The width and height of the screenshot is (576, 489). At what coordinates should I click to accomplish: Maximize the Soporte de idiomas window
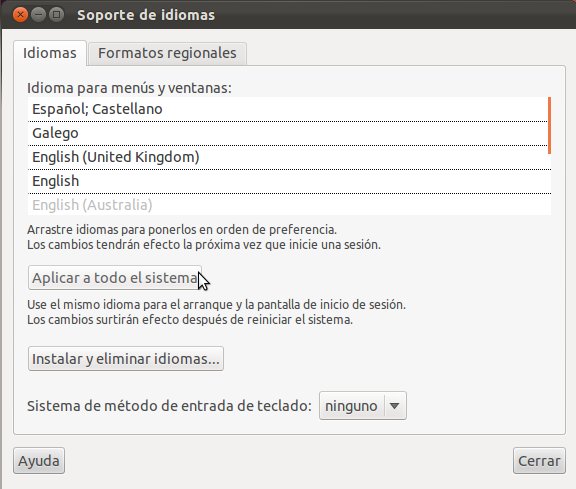click(56, 15)
